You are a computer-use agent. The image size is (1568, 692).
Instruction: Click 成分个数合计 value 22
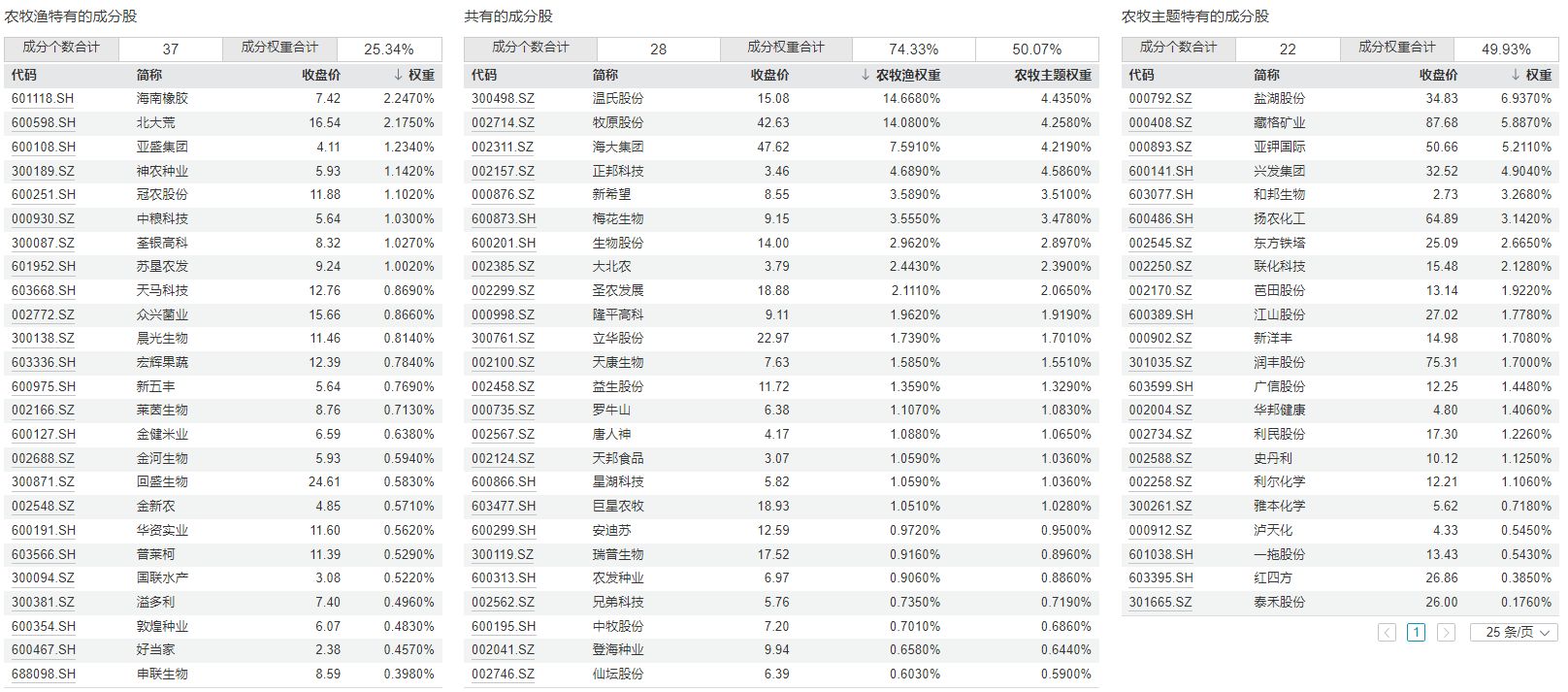click(x=1288, y=49)
